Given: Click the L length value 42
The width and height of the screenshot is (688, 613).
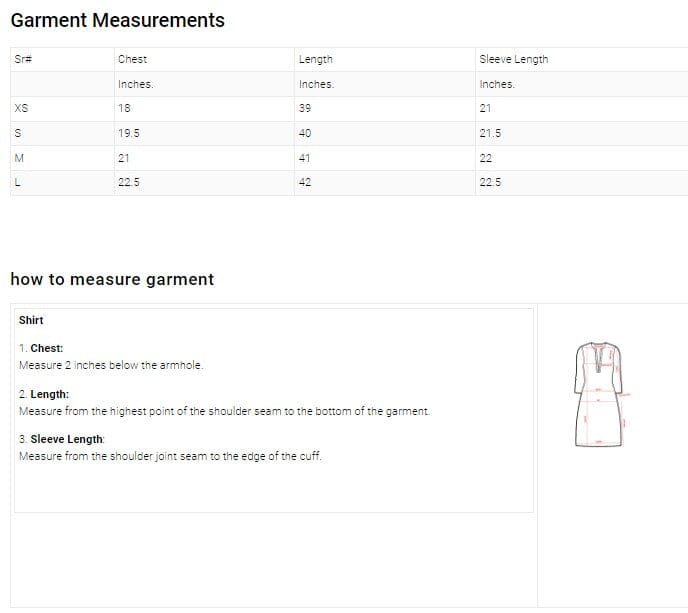Looking at the screenshot, I should (305, 183).
